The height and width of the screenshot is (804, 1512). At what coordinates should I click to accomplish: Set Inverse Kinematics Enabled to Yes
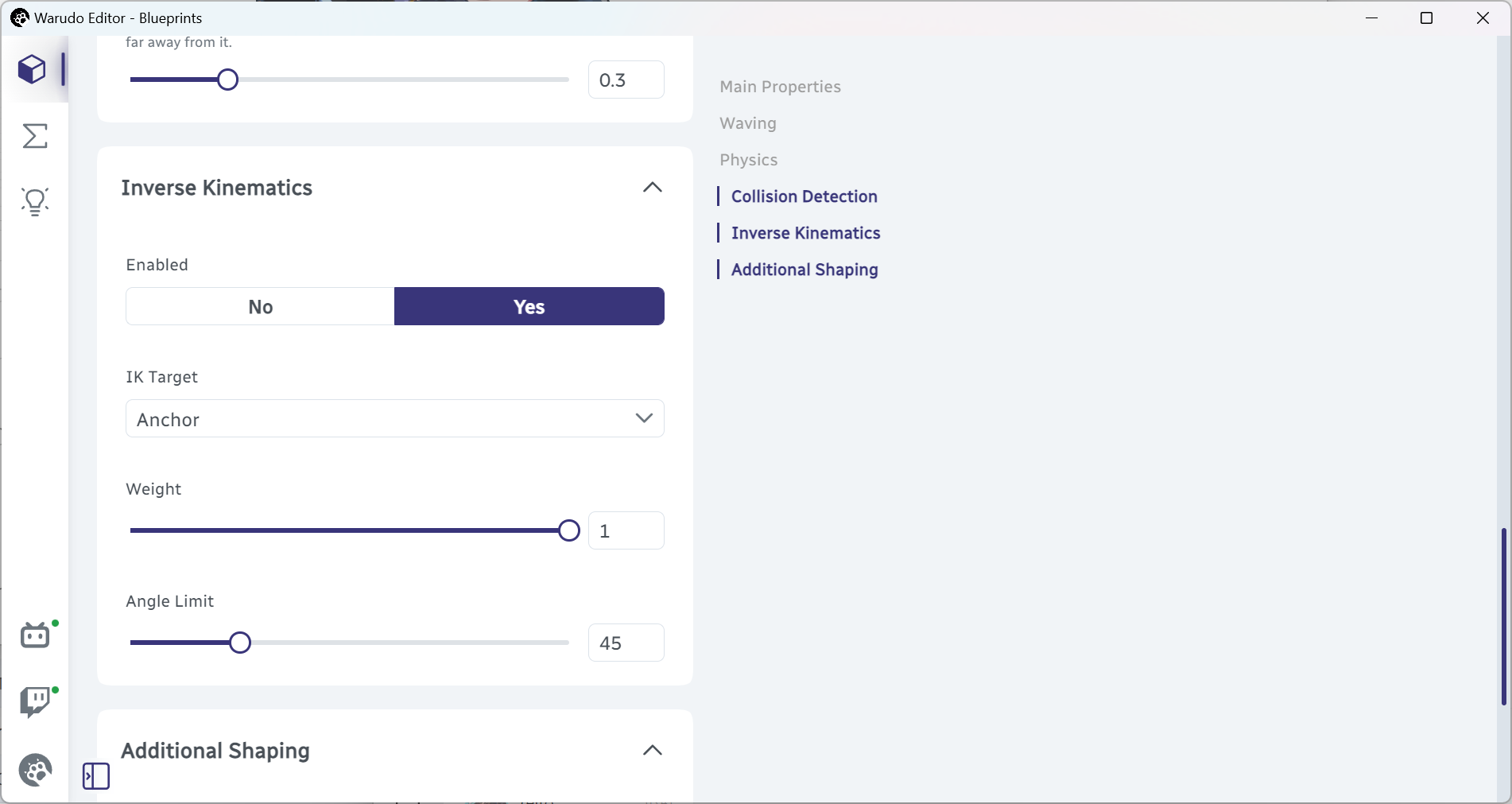529,306
